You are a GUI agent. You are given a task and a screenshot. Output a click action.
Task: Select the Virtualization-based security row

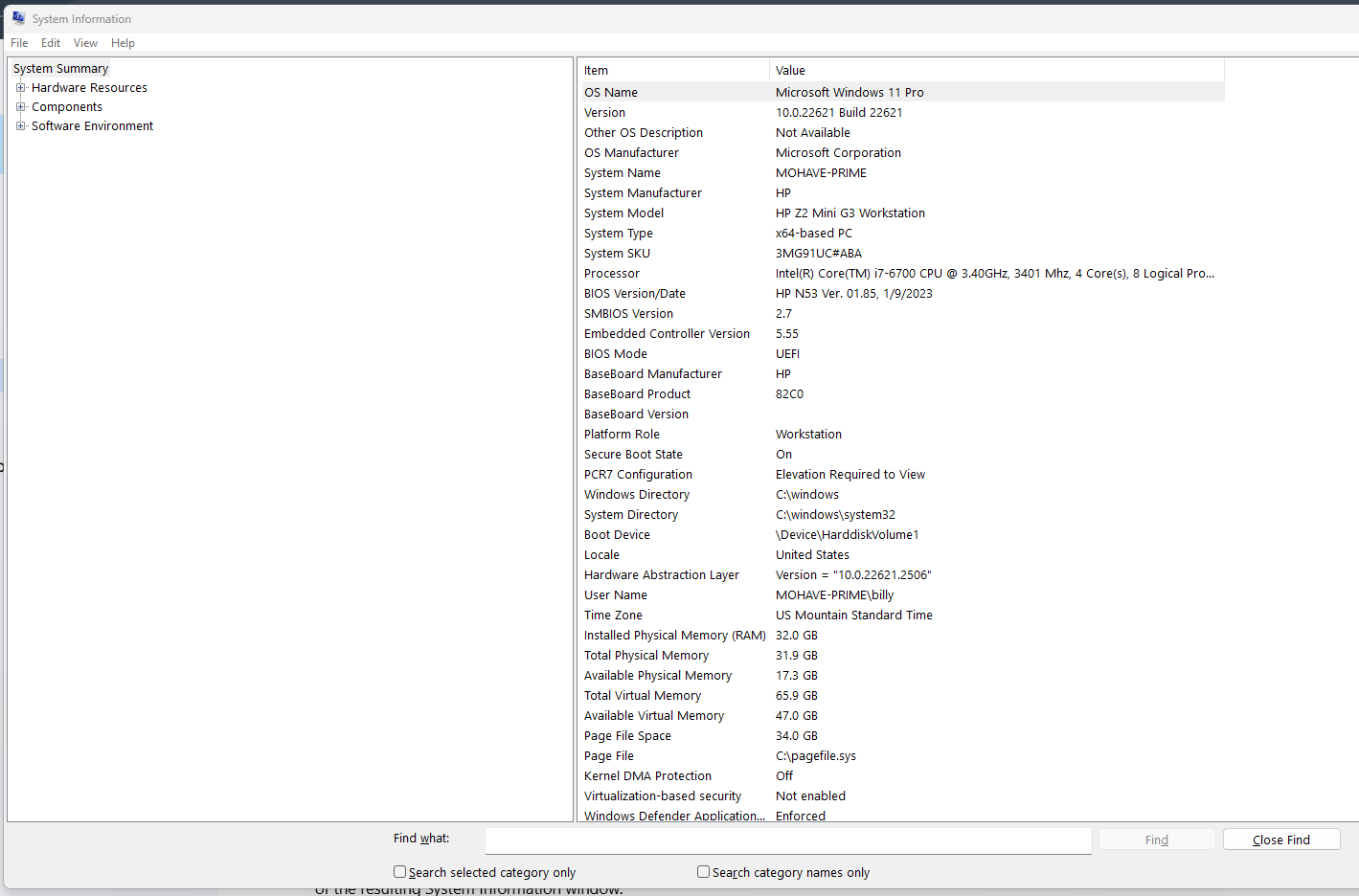901,796
